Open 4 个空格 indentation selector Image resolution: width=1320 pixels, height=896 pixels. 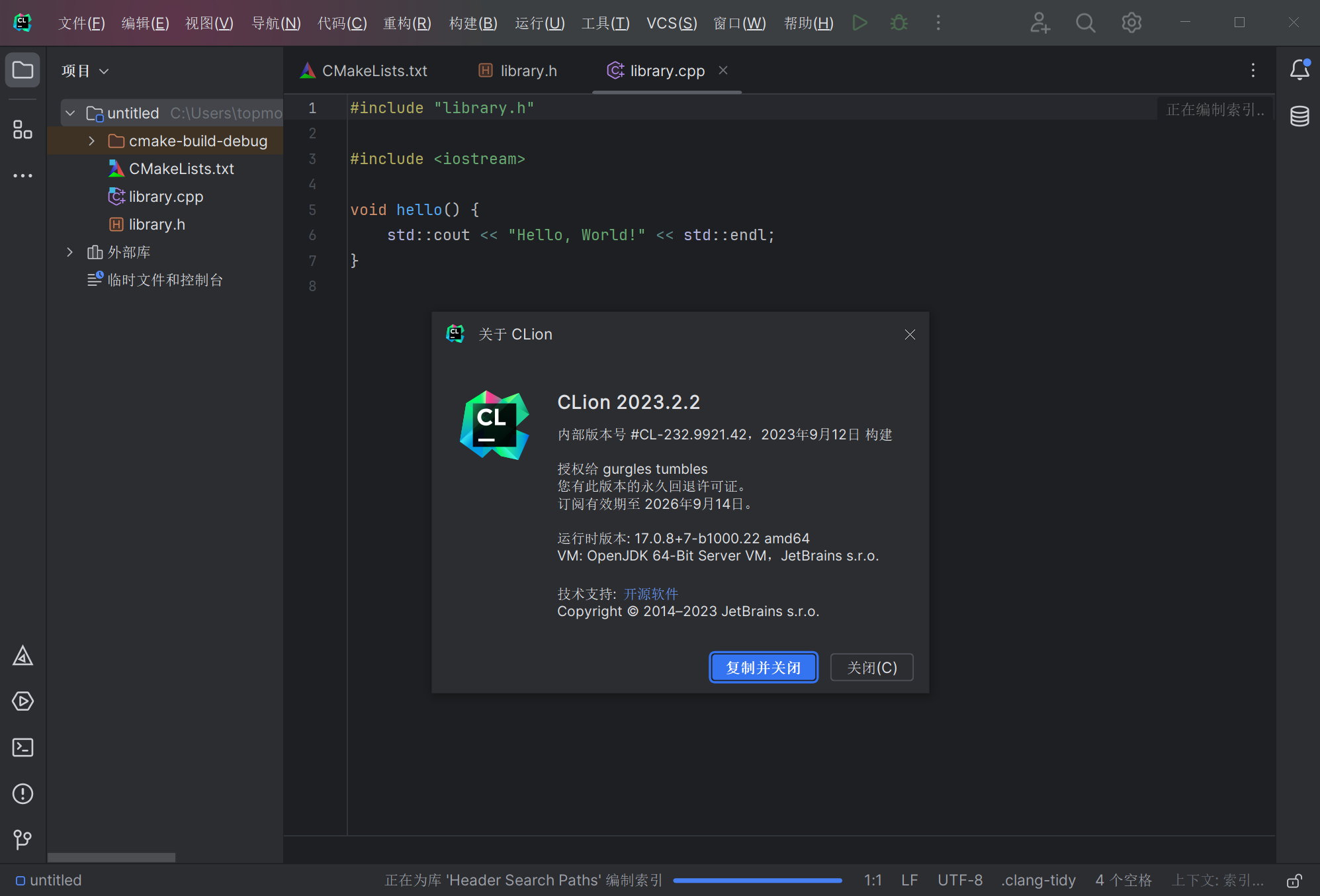[x=1123, y=881]
